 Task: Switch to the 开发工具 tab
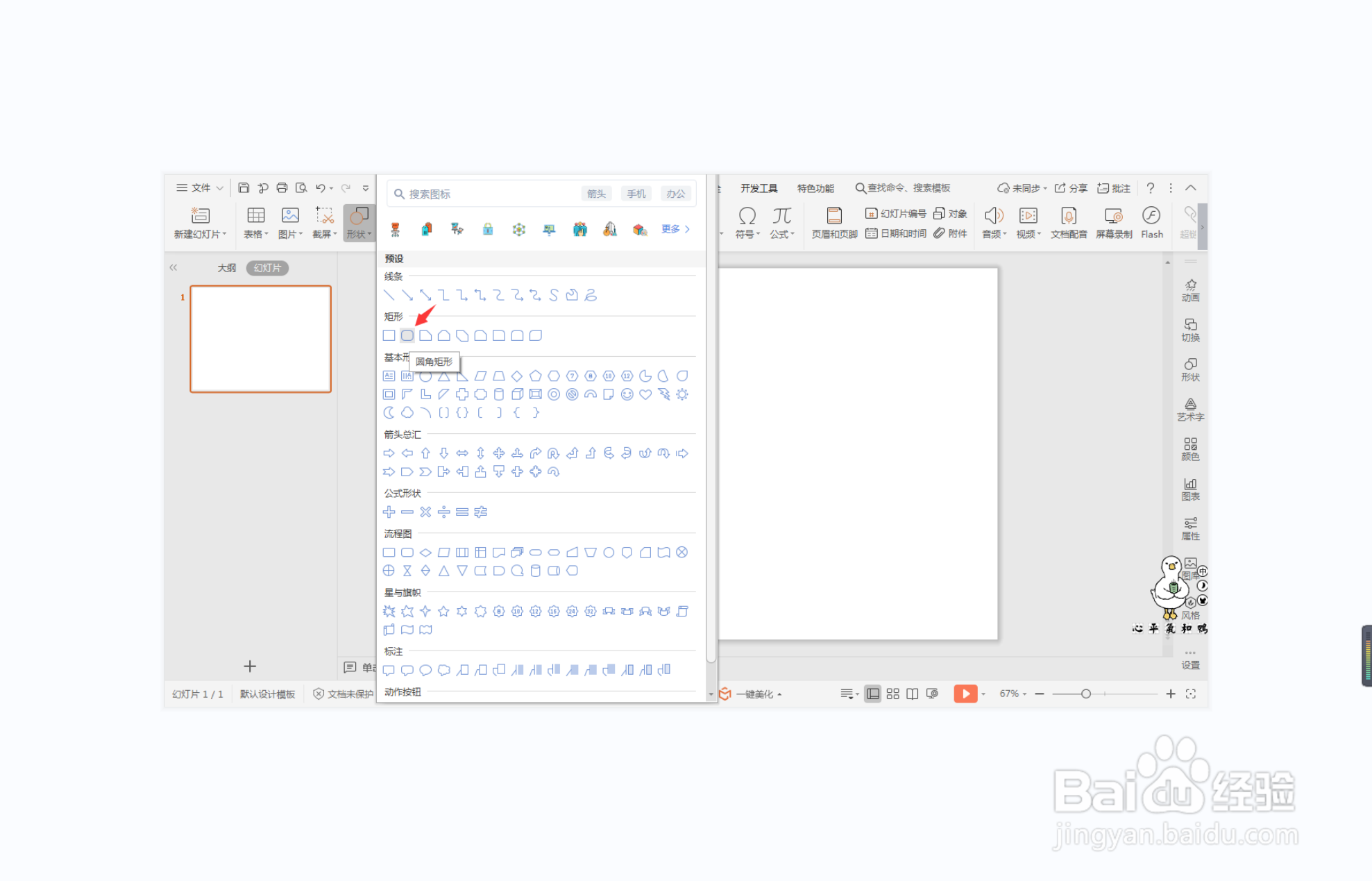[x=759, y=189]
